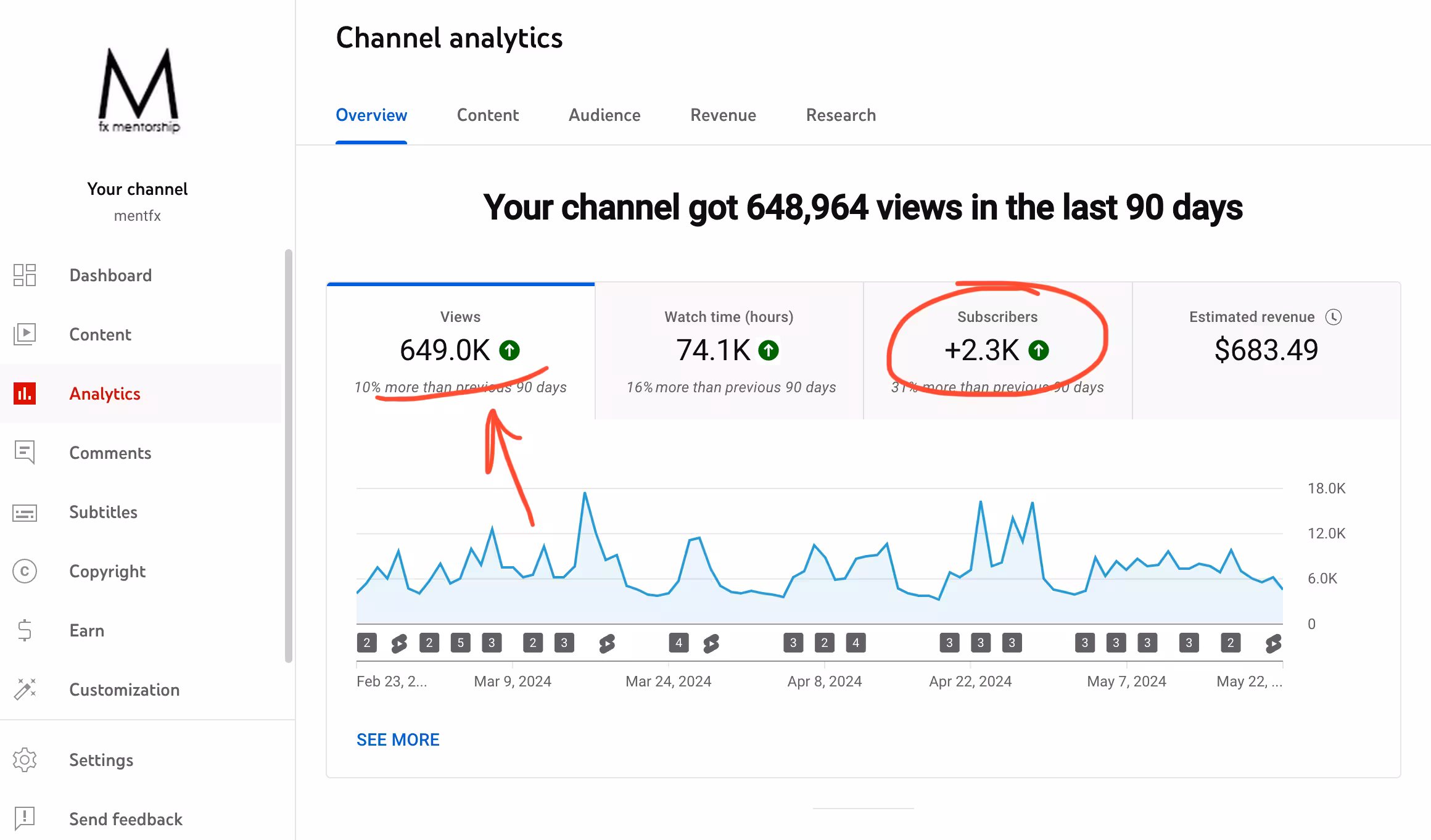Click the SEE MORE link
The width and height of the screenshot is (1431, 840).
398,739
